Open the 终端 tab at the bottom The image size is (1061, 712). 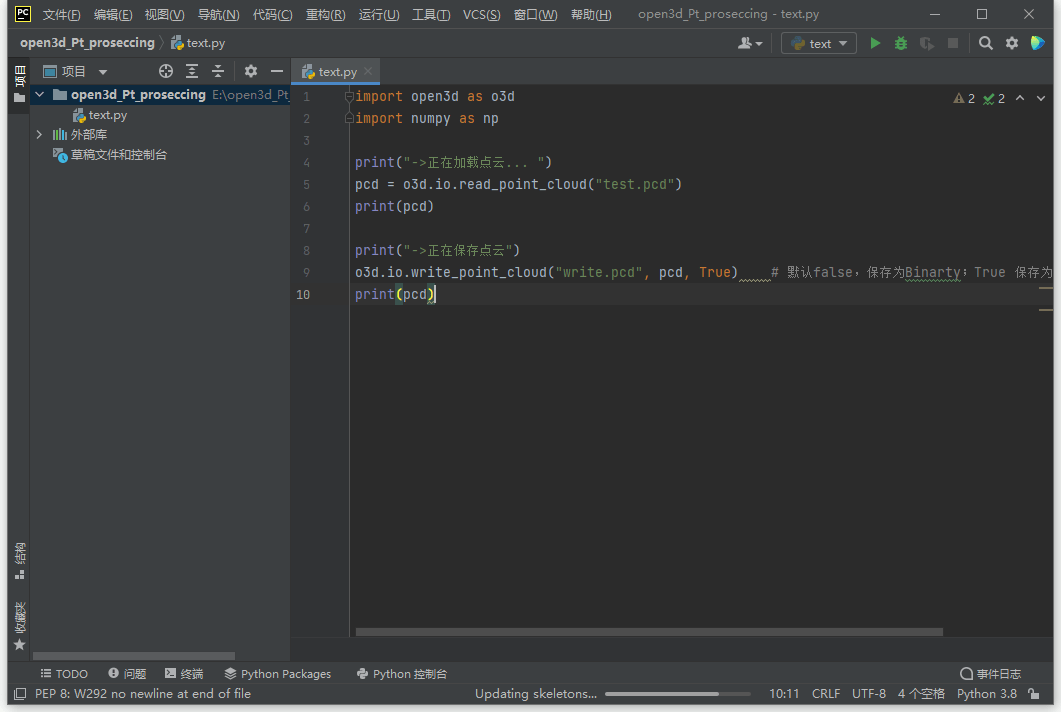pyautogui.click(x=184, y=674)
